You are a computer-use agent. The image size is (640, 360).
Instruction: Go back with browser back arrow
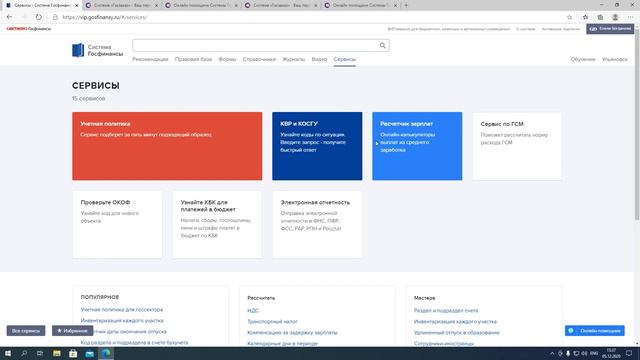tap(9, 17)
